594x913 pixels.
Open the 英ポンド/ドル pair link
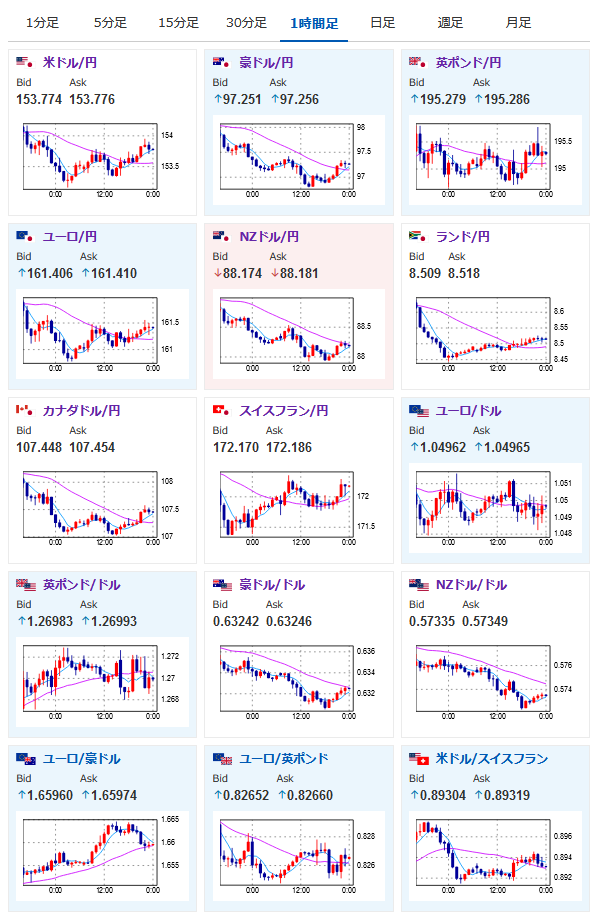[x=82, y=585]
